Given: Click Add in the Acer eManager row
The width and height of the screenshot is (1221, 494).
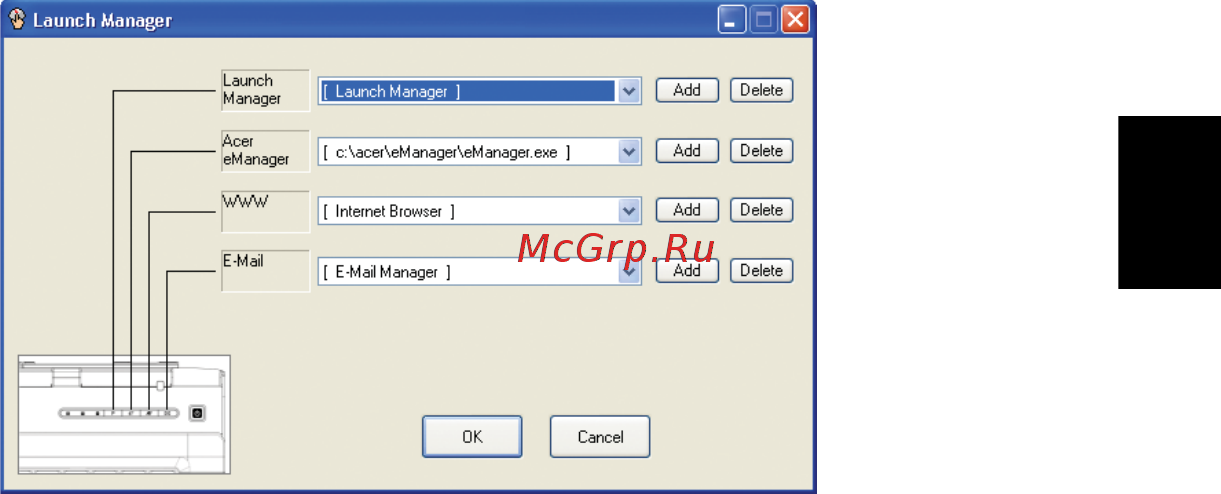Looking at the screenshot, I should (x=687, y=151).
